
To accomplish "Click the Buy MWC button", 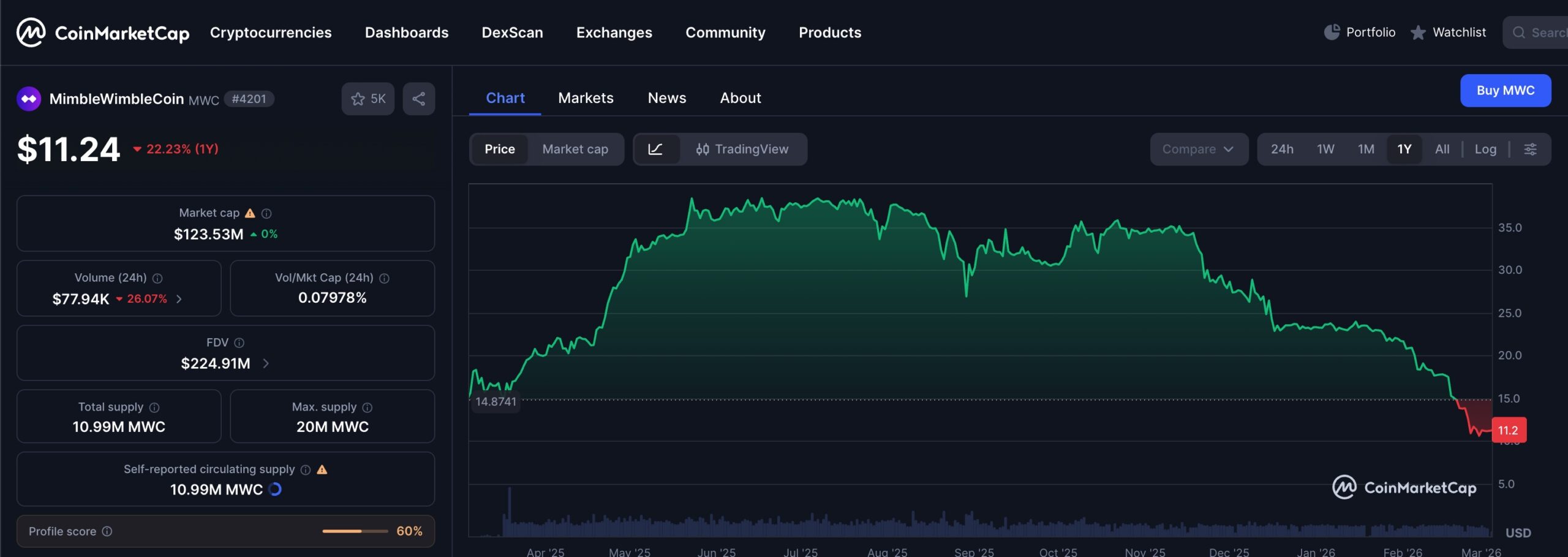I will (1505, 90).
